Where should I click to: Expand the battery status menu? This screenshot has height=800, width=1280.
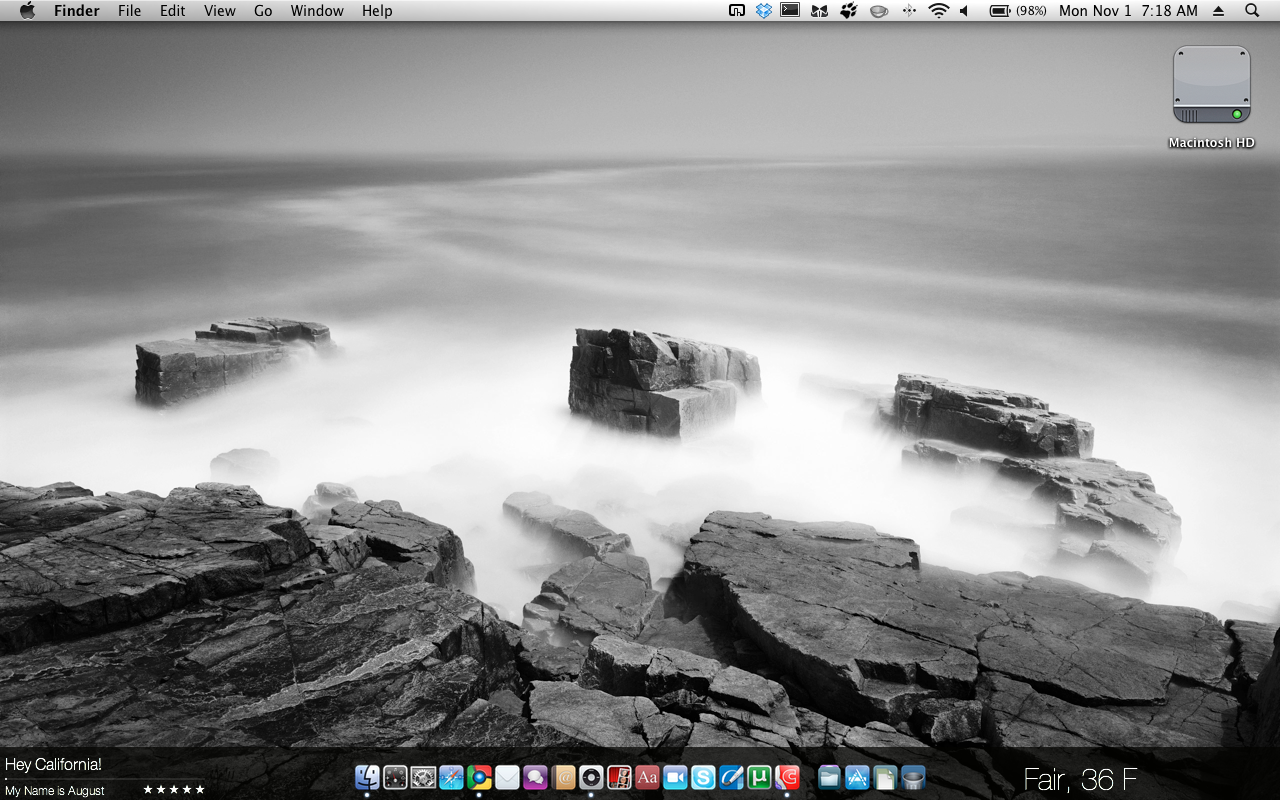point(1017,11)
